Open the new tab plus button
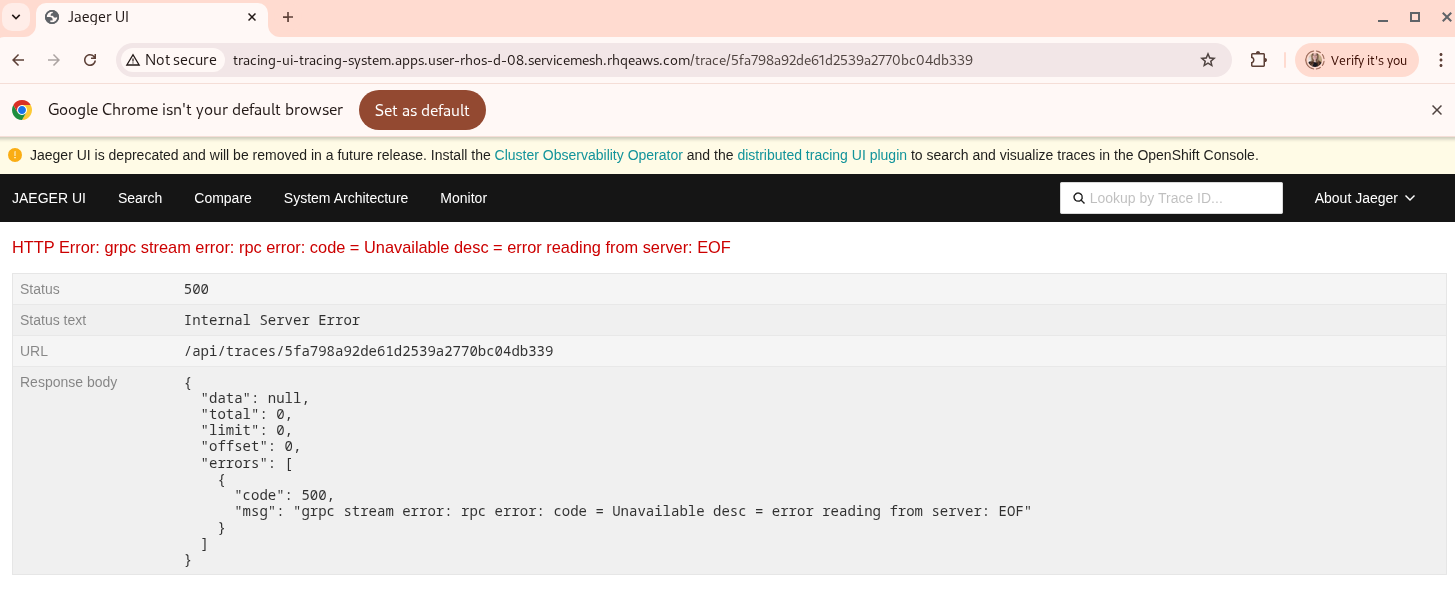This screenshot has height=609, width=1455. [288, 17]
